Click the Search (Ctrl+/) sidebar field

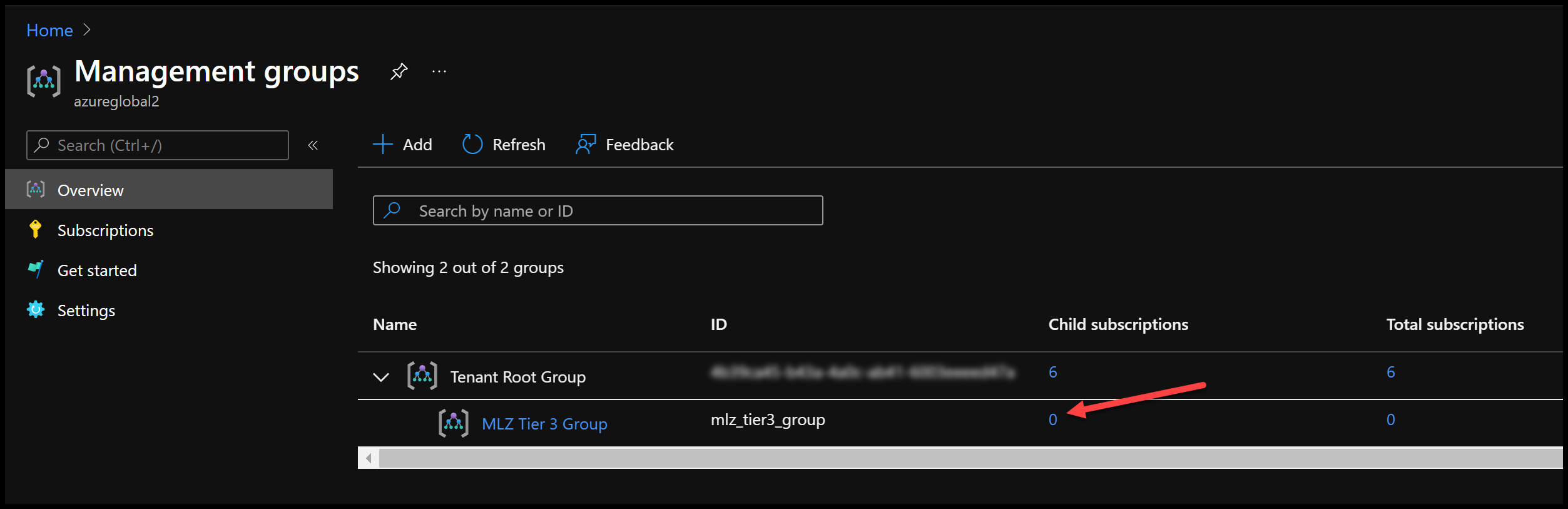[x=158, y=145]
